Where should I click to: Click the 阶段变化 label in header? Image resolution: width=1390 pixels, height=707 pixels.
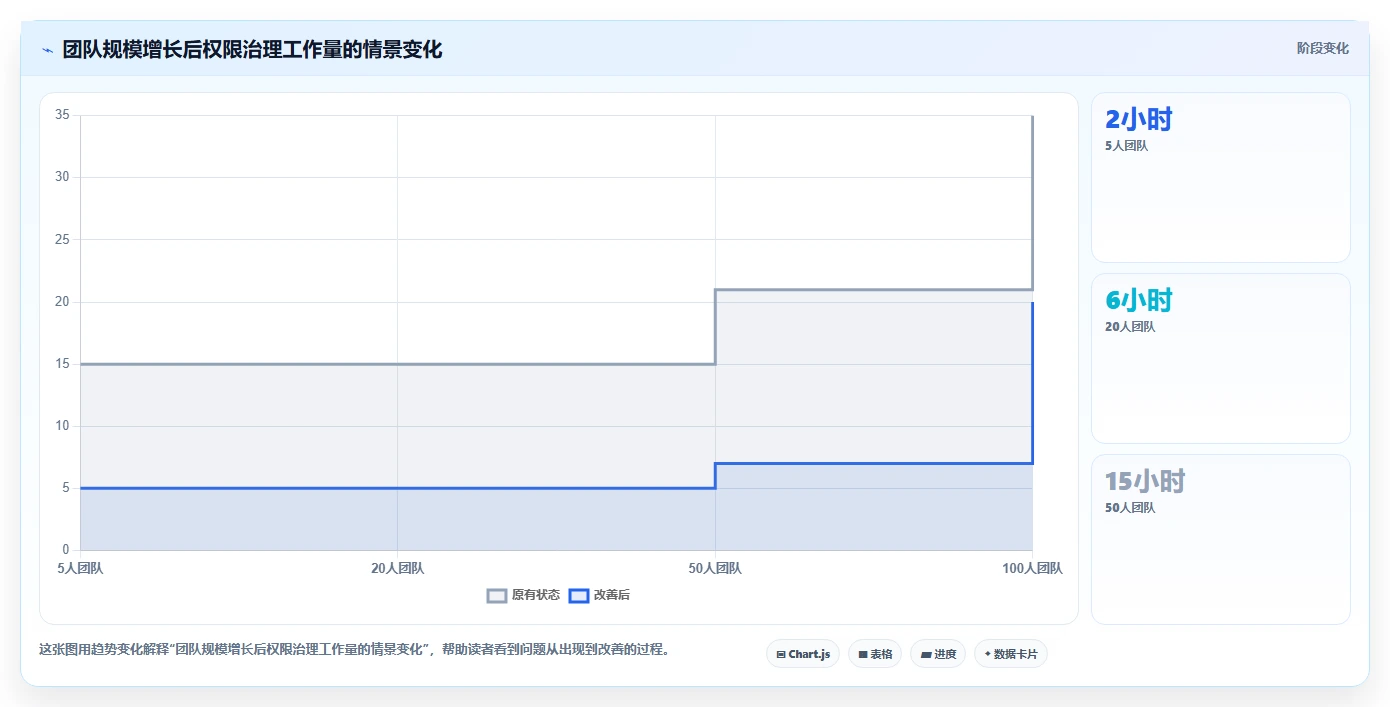1322,48
